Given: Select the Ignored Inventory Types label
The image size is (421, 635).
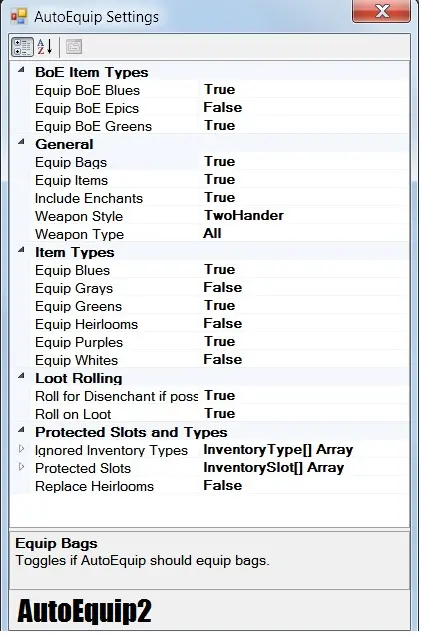Looking at the screenshot, I should [x=111, y=451].
